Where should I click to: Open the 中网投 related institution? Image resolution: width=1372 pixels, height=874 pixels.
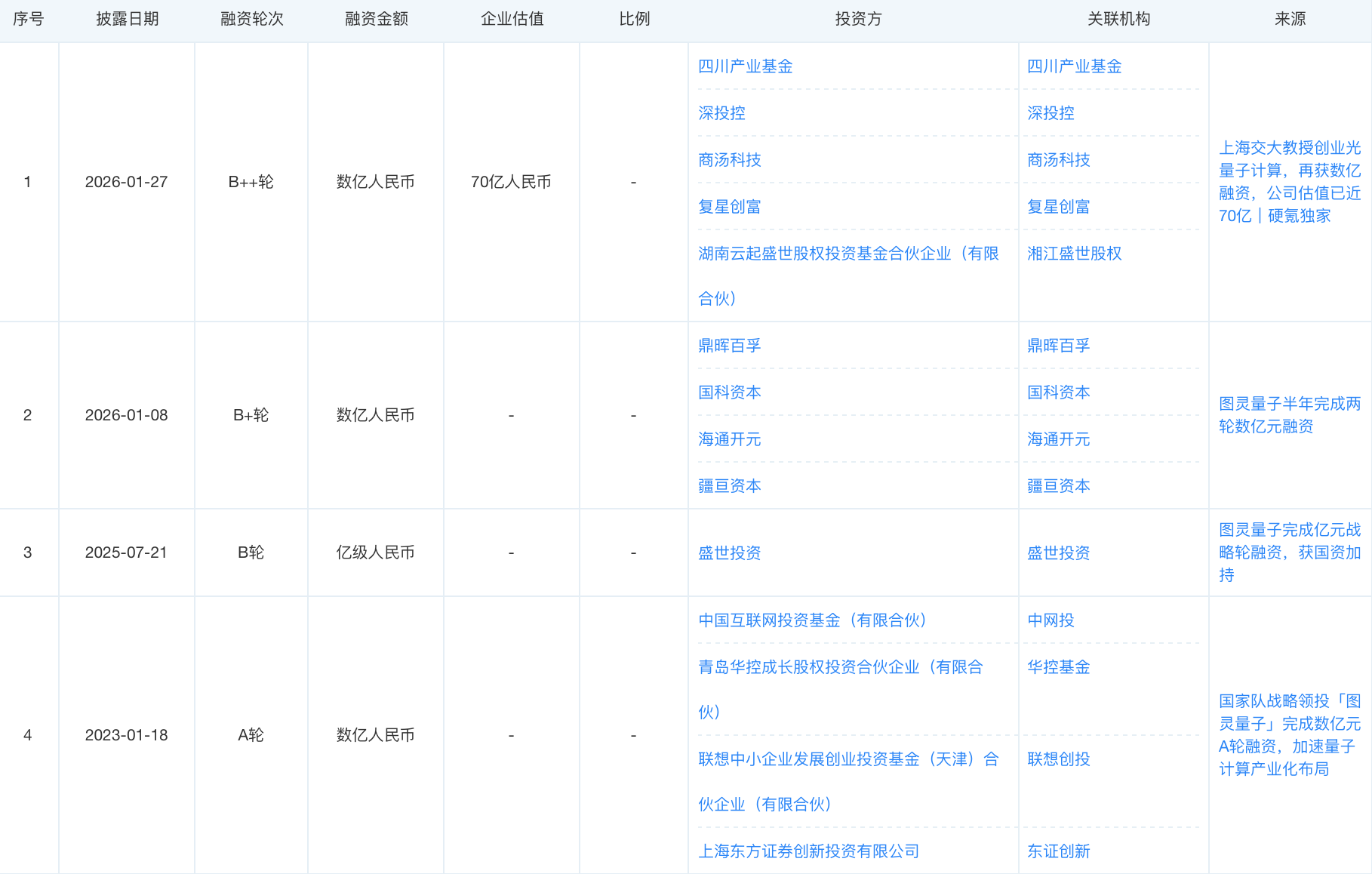tap(1051, 620)
